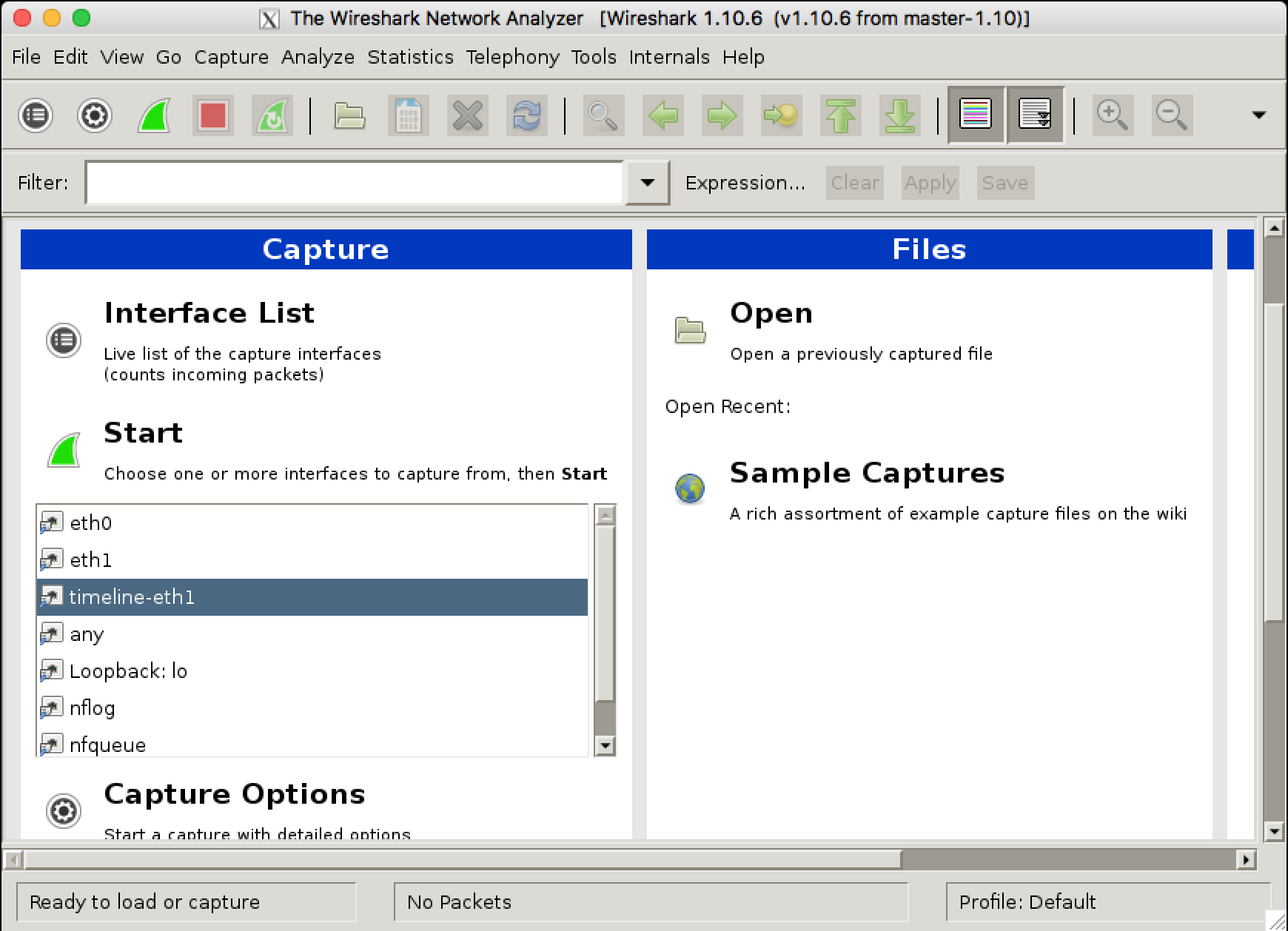1288x931 pixels.
Task: Select eth0 interface in list
Action: pyautogui.click(x=312, y=523)
